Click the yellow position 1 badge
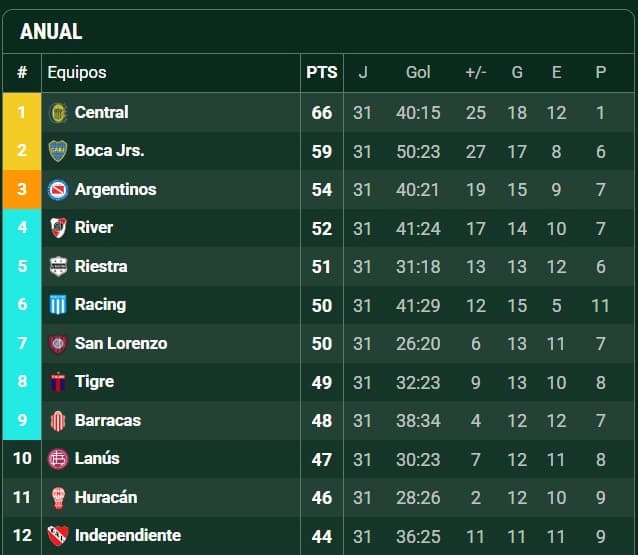The image size is (638, 555). tap(21, 113)
